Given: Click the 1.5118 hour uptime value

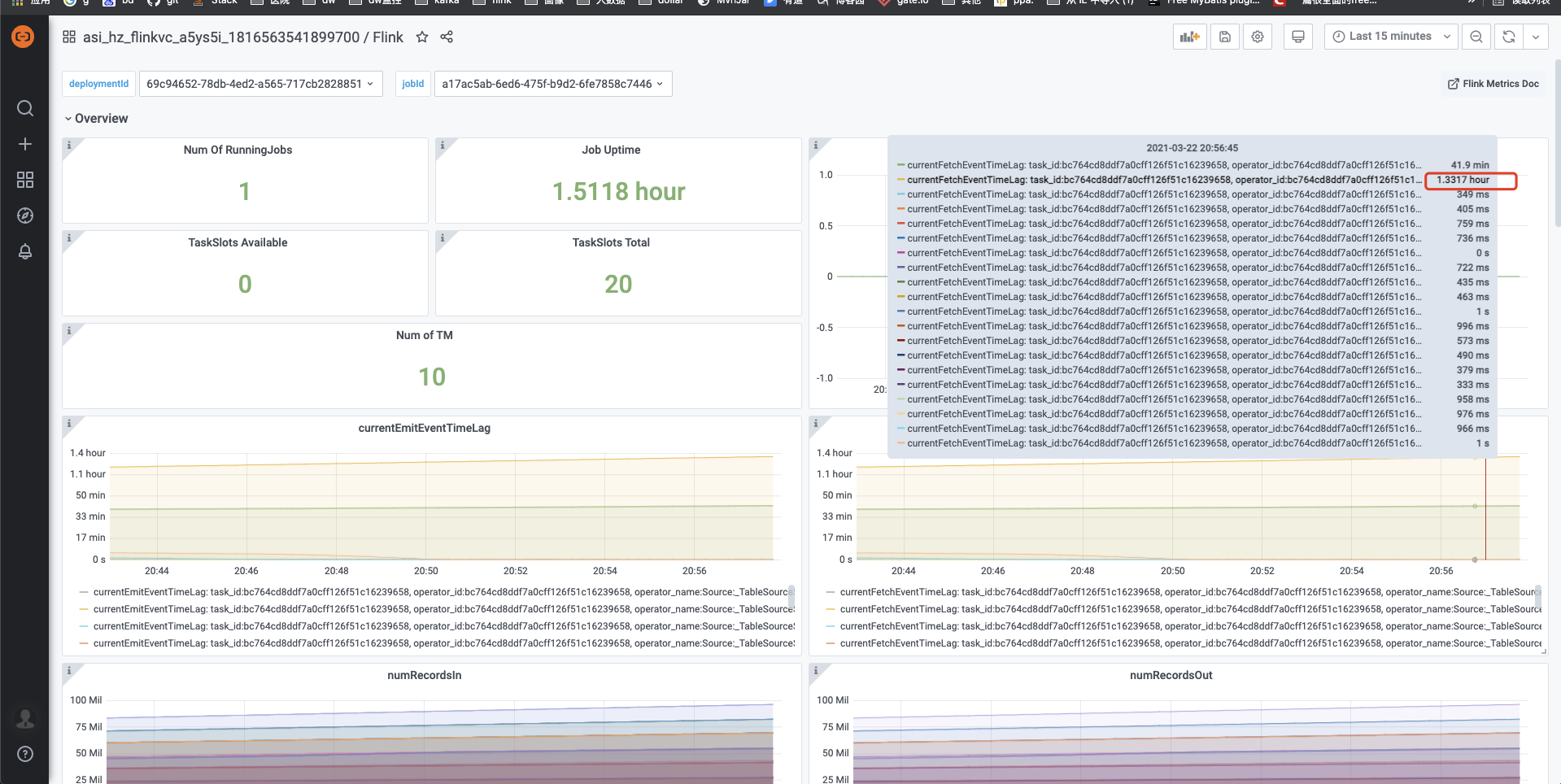Looking at the screenshot, I should 618,191.
